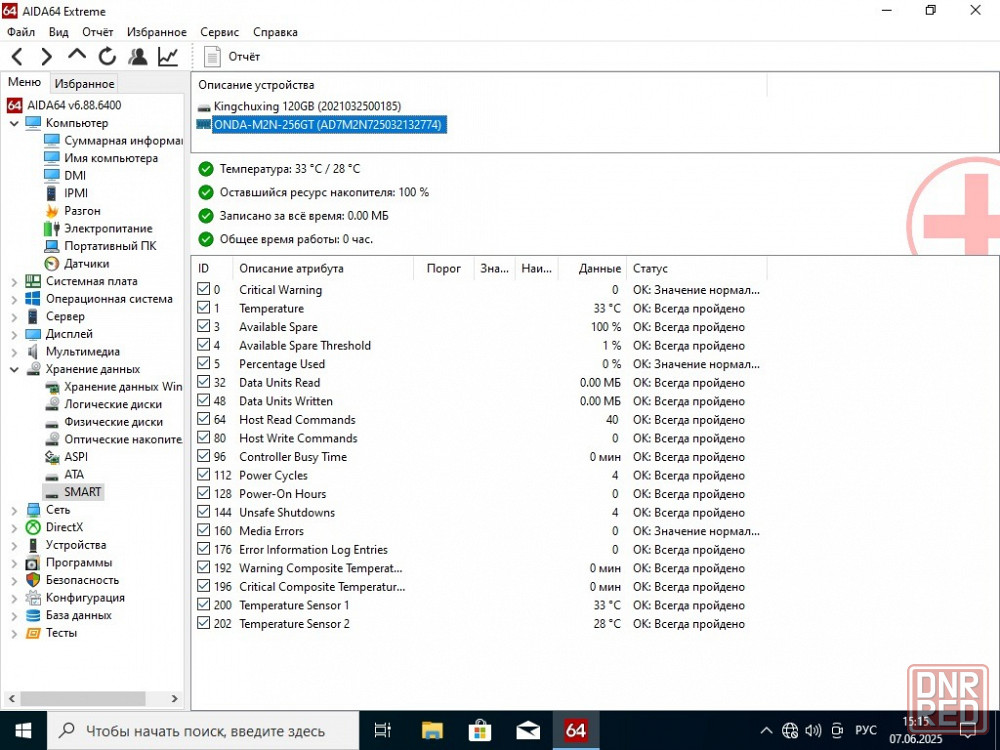This screenshot has width=1000, height=750.
Task: Toggle the Power Cycles attribute checkbox
Action: (203, 474)
